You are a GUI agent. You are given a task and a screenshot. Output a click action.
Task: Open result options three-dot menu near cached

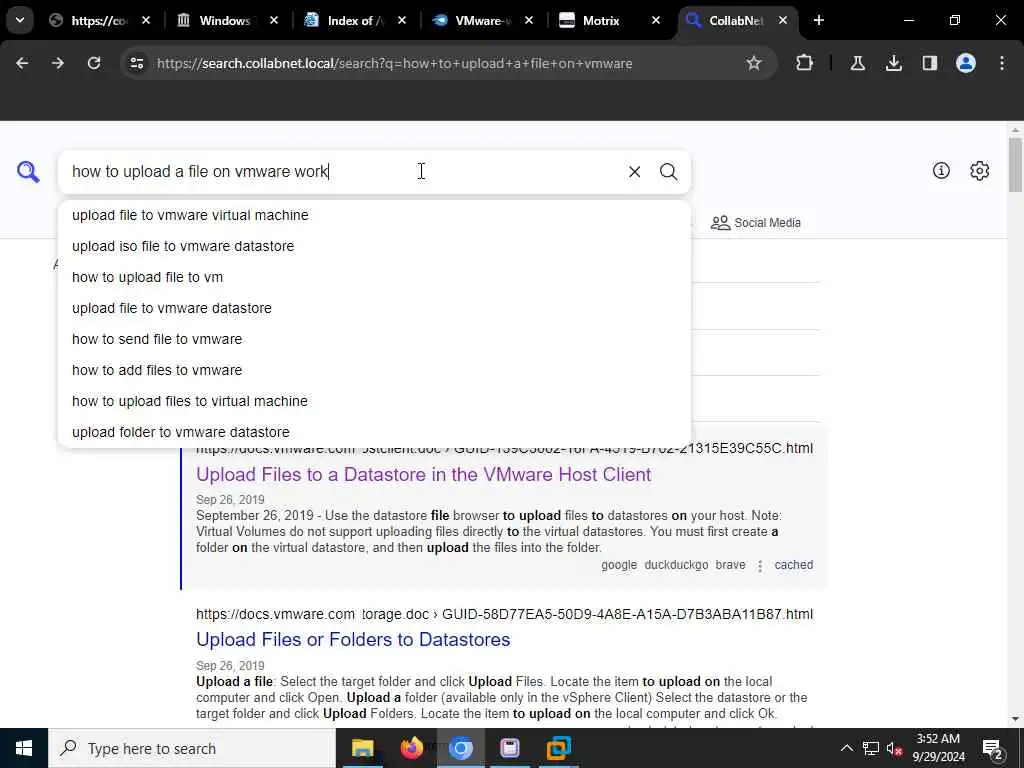tap(760, 566)
